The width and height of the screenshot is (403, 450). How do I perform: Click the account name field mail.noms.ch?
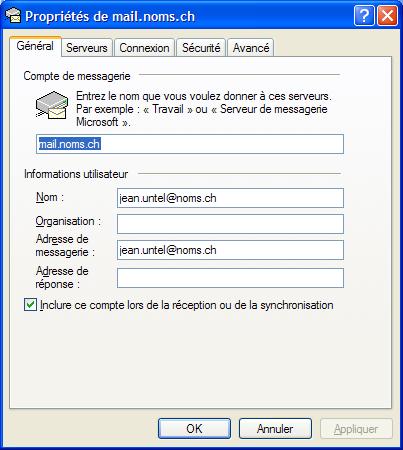click(x=190, y=144)
